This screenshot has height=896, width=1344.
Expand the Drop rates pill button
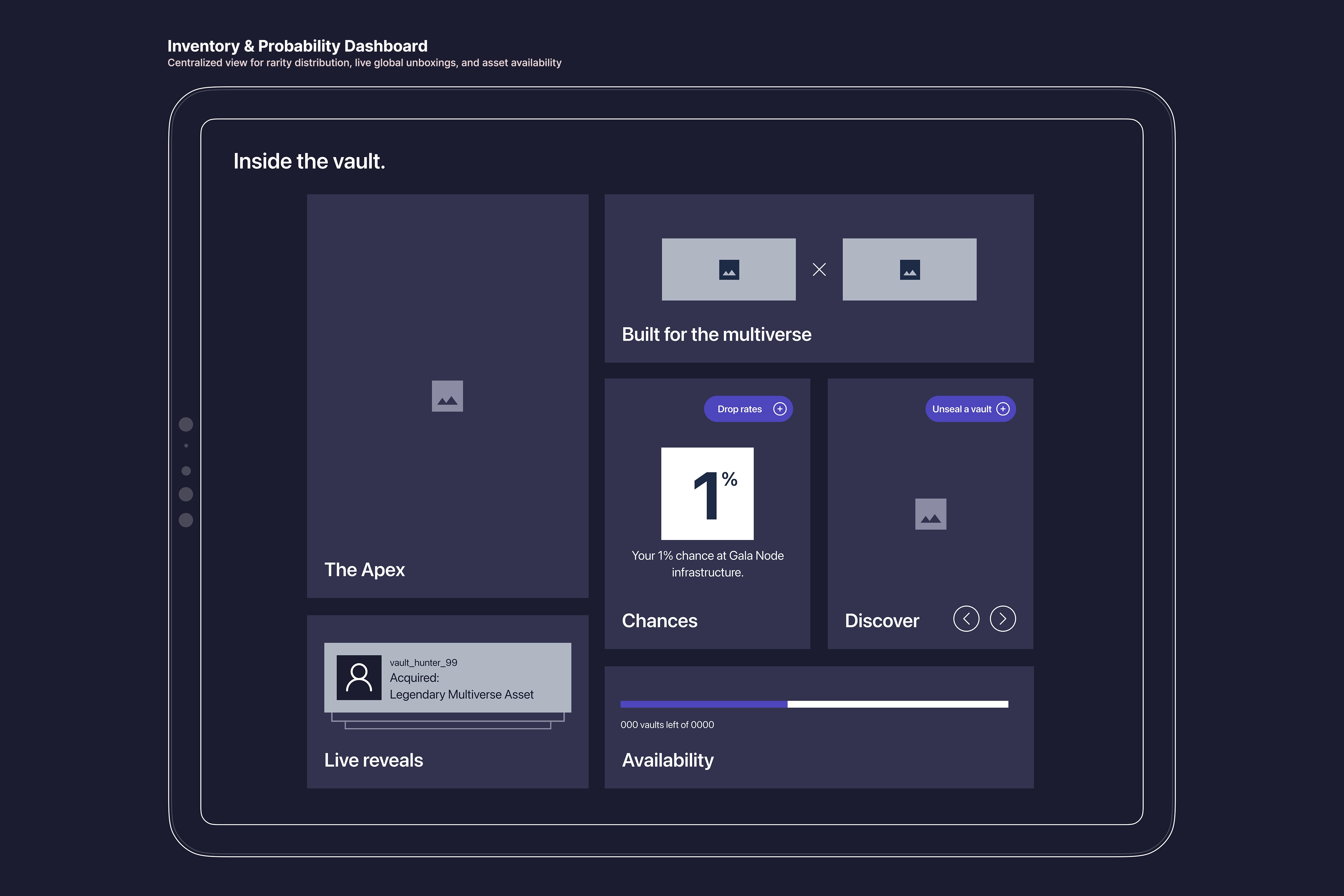click(743, 409)
